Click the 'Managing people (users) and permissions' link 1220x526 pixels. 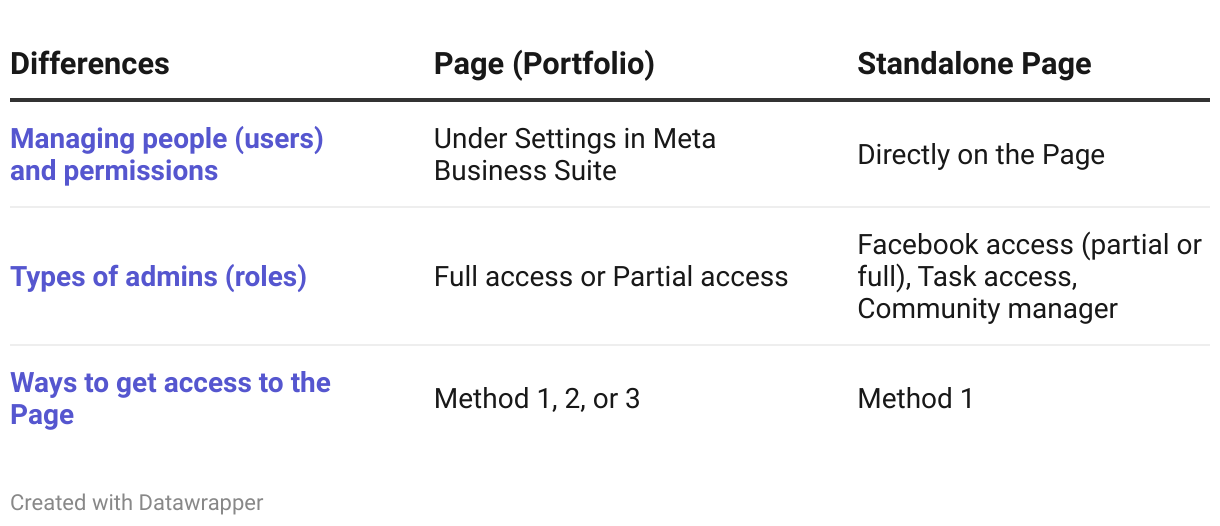coord(167,155)
